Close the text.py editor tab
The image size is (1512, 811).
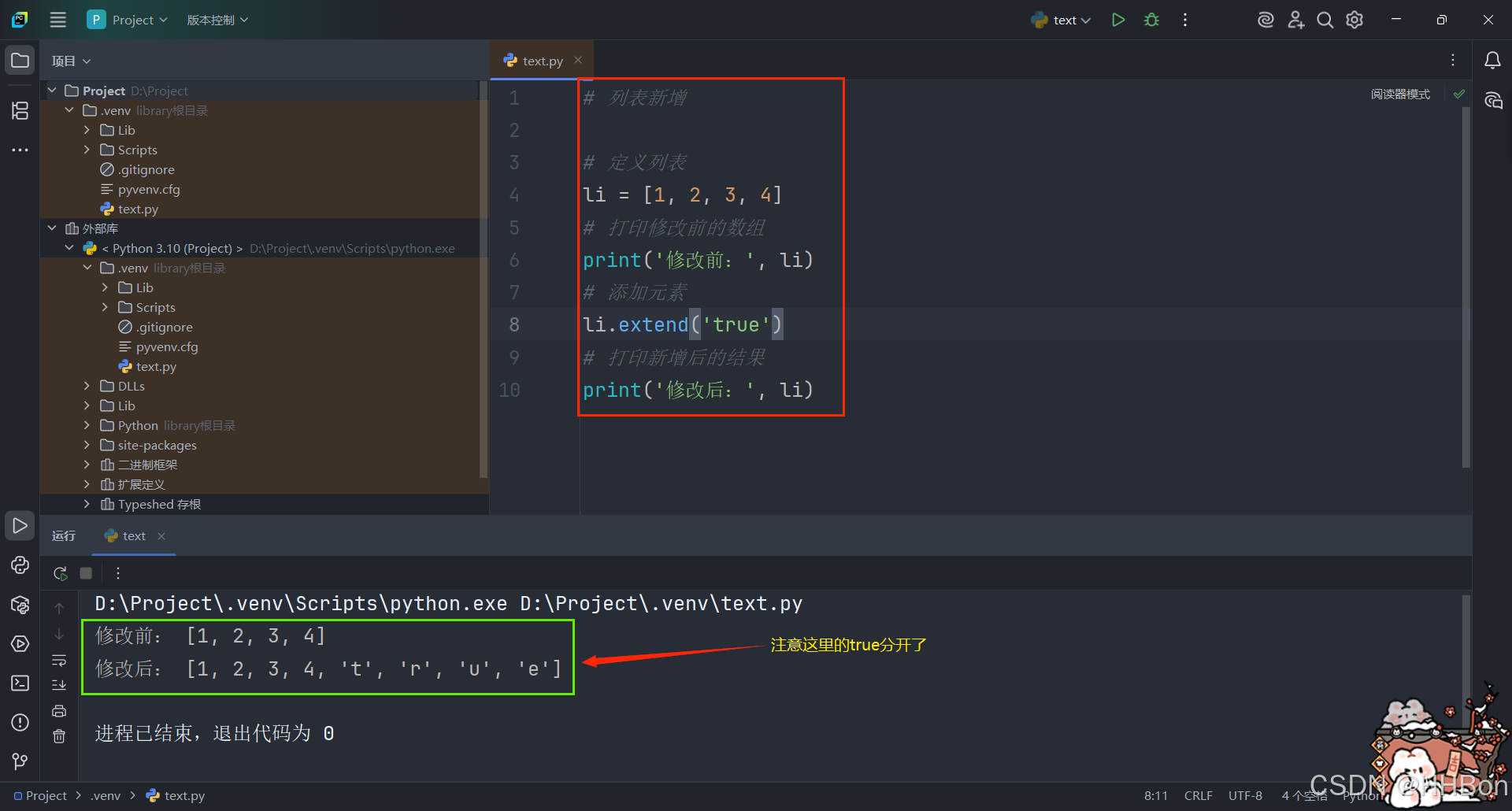578,60
